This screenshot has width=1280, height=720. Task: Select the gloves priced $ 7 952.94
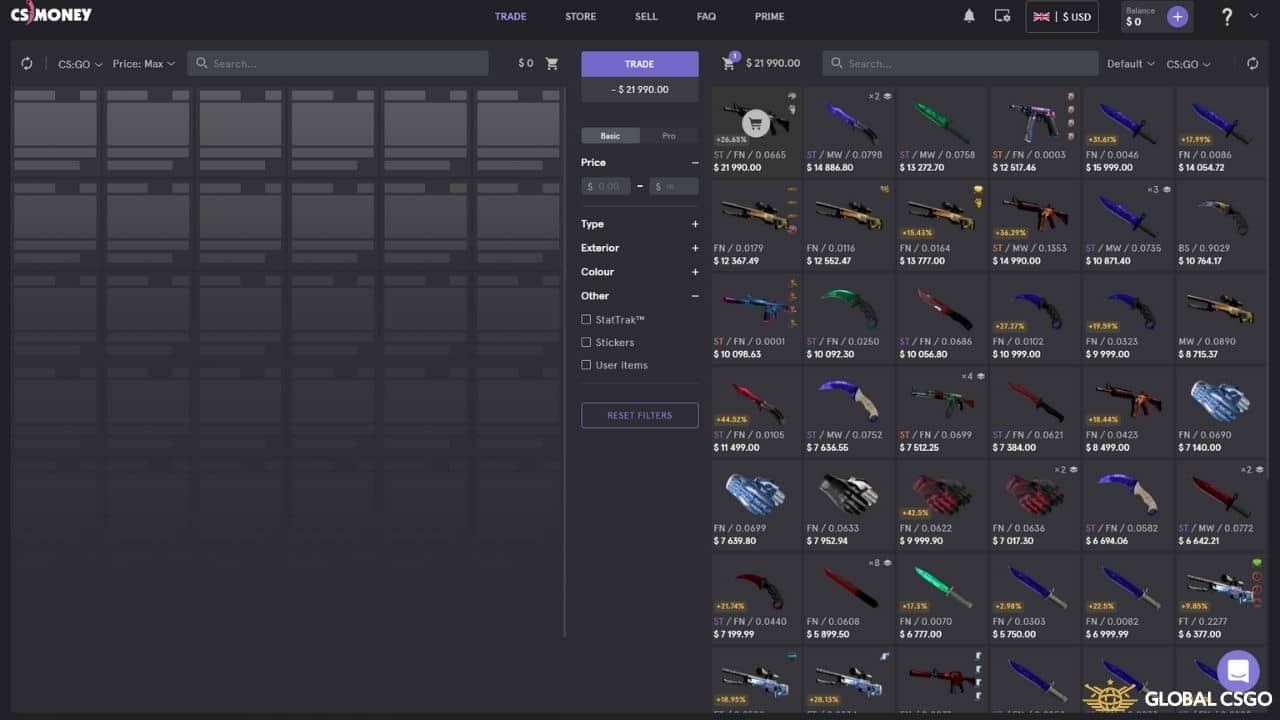pos(848,503)
